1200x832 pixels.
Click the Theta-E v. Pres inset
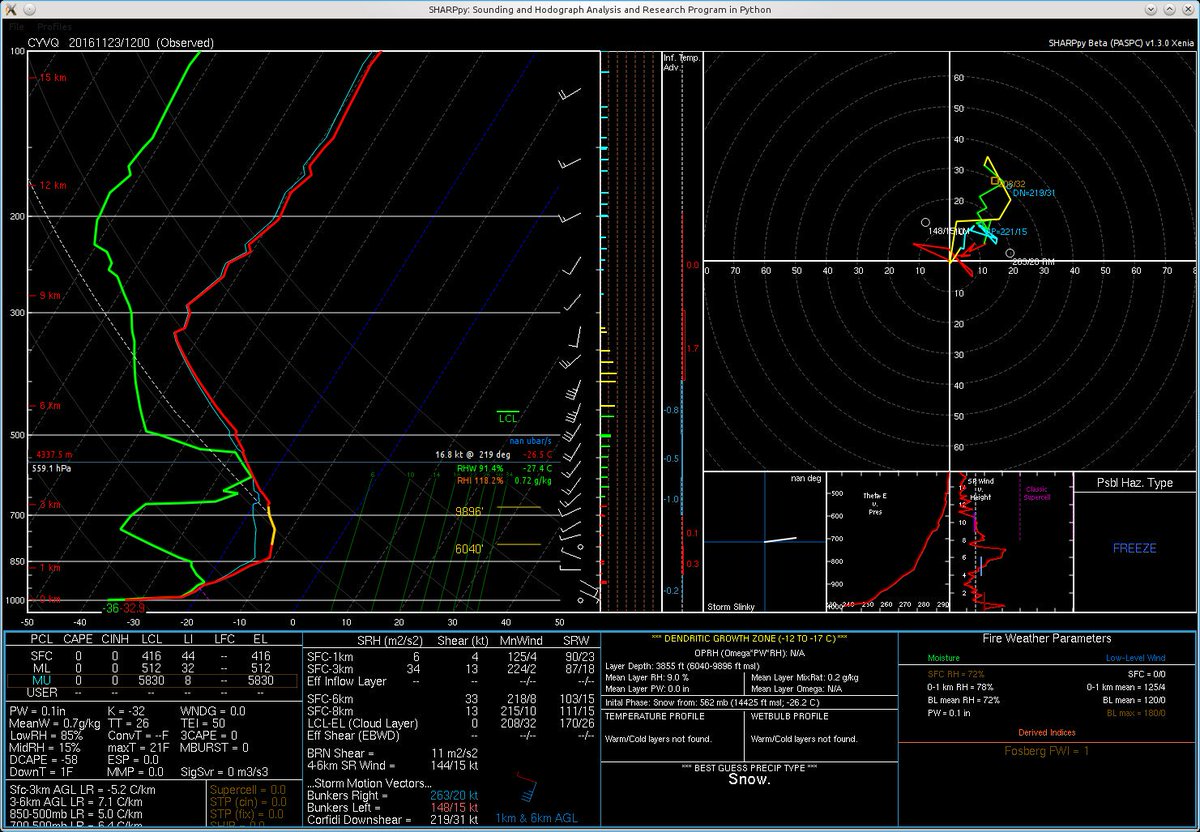[887, 541]
